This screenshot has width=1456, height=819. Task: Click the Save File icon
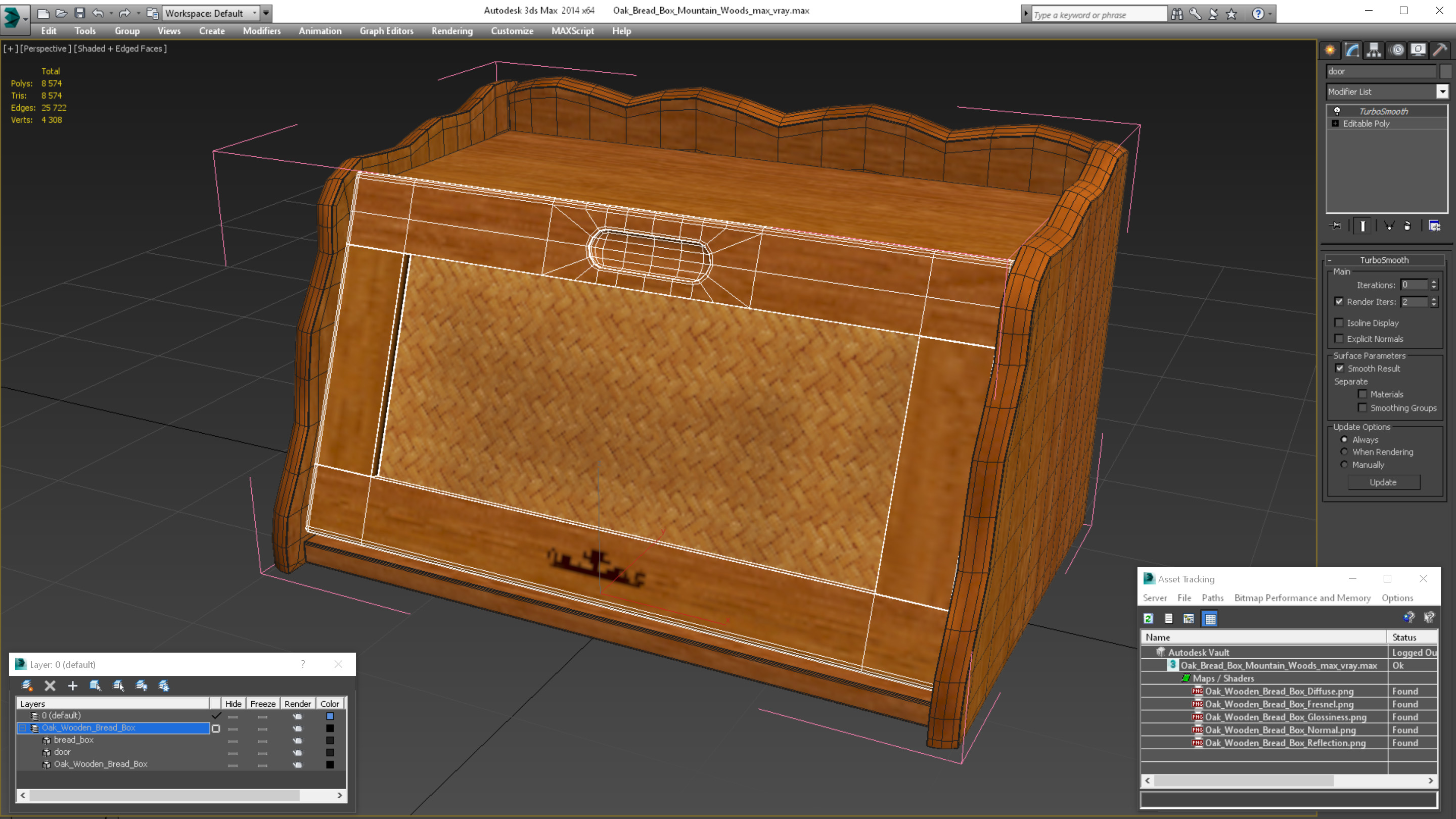(x=80, y=13)
